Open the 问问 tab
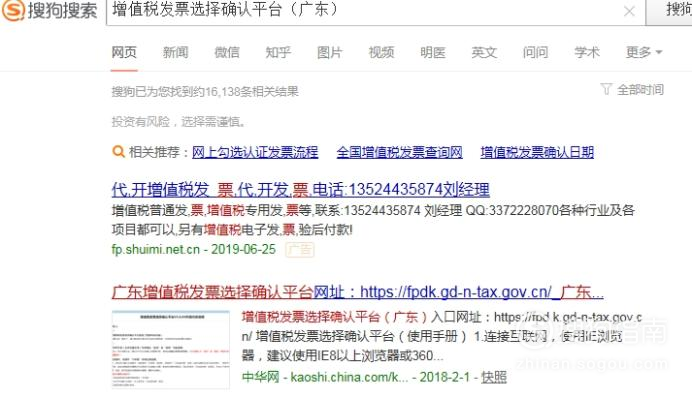This screenshot has height=398, width=692. click(x=535, y=52)
